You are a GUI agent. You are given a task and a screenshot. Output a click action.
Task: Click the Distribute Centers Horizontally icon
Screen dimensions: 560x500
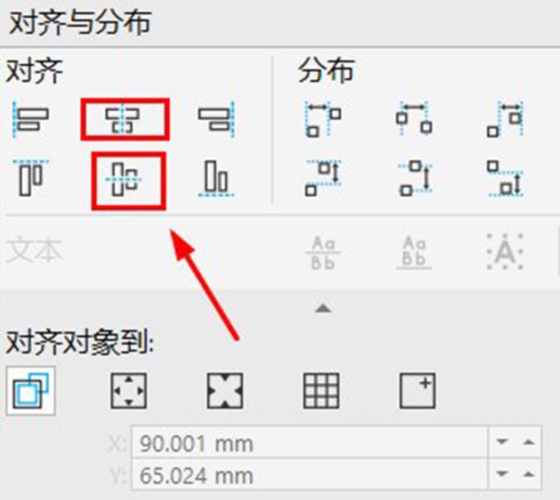414,119
